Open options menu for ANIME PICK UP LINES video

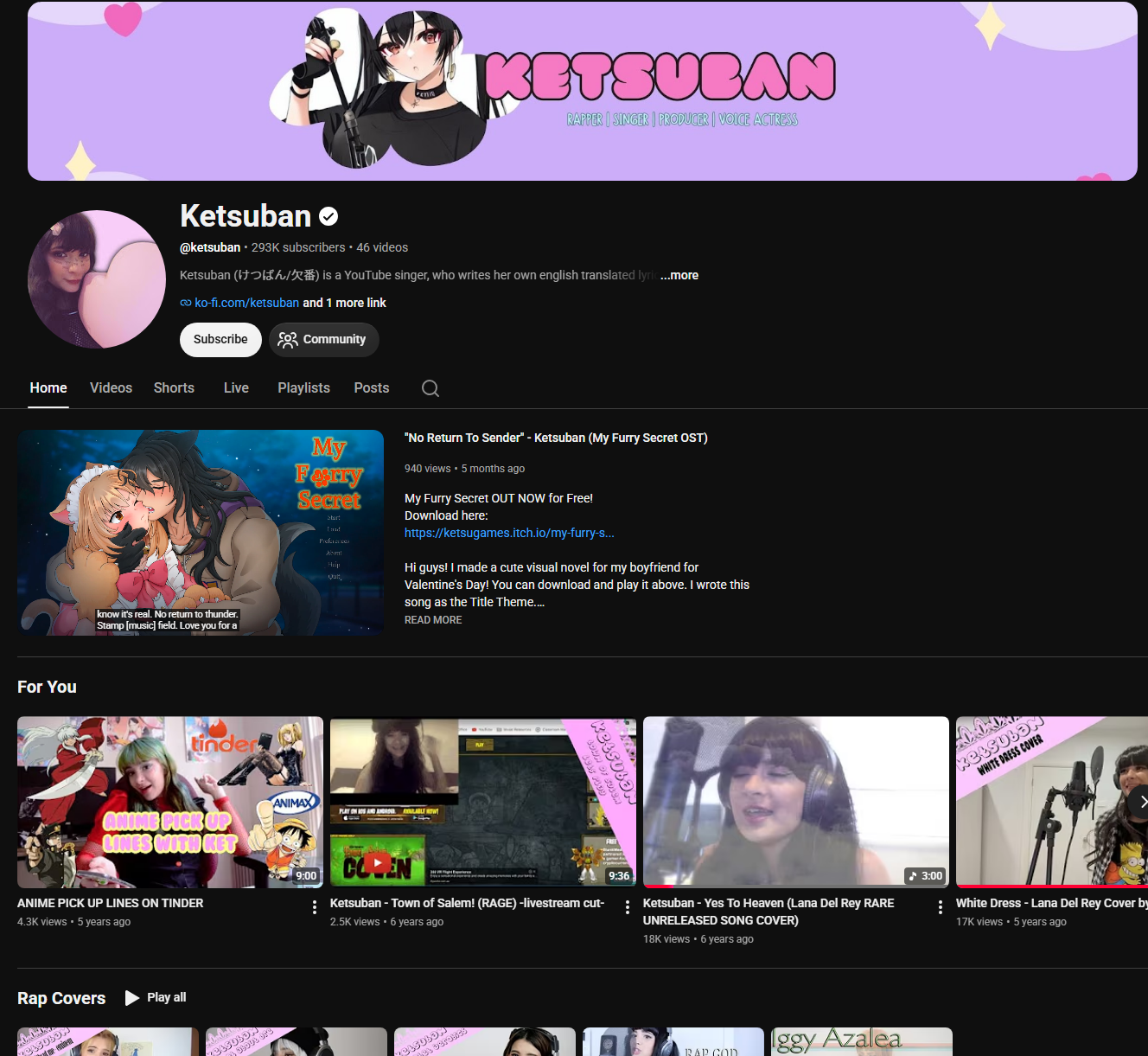[x=314, y=907]
